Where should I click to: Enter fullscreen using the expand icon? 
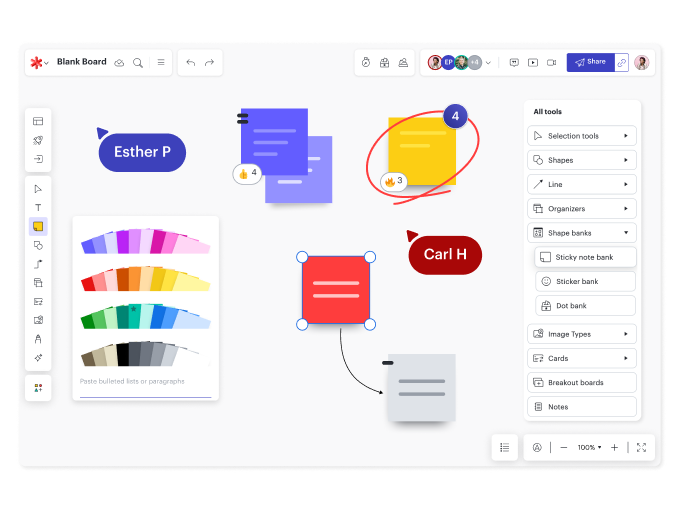[x=641, y=447]
